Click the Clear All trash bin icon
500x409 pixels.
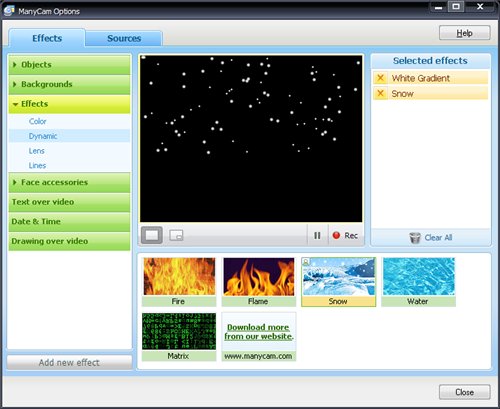coord(415,238)
